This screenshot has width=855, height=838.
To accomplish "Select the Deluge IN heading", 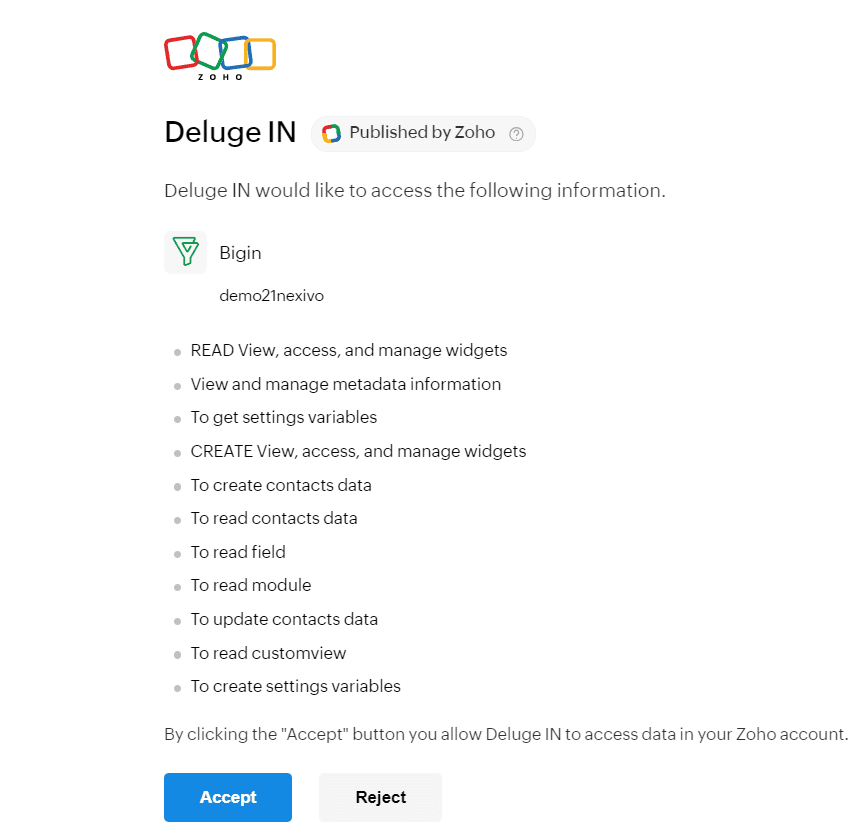I will pyautogui.click(x=230, y=132).
